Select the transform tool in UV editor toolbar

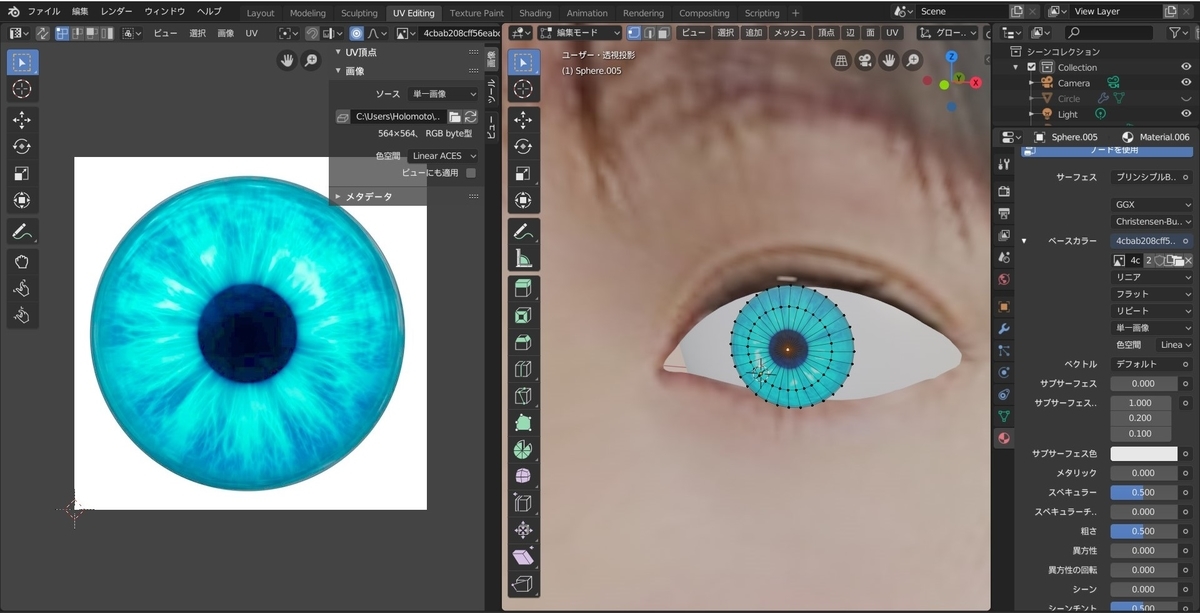coord(22,200)
